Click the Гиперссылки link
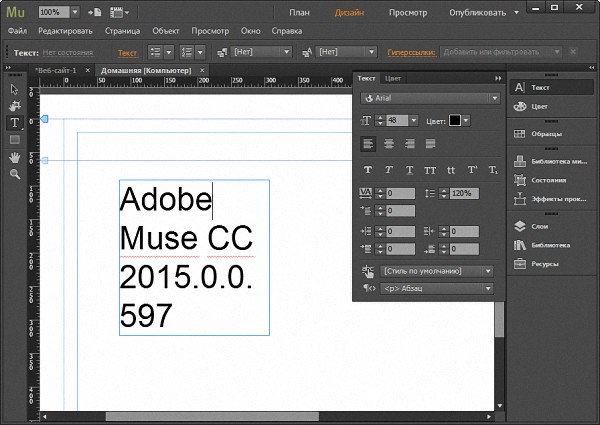This screenshot has width=600, height=425. click(x=411, y=52)
